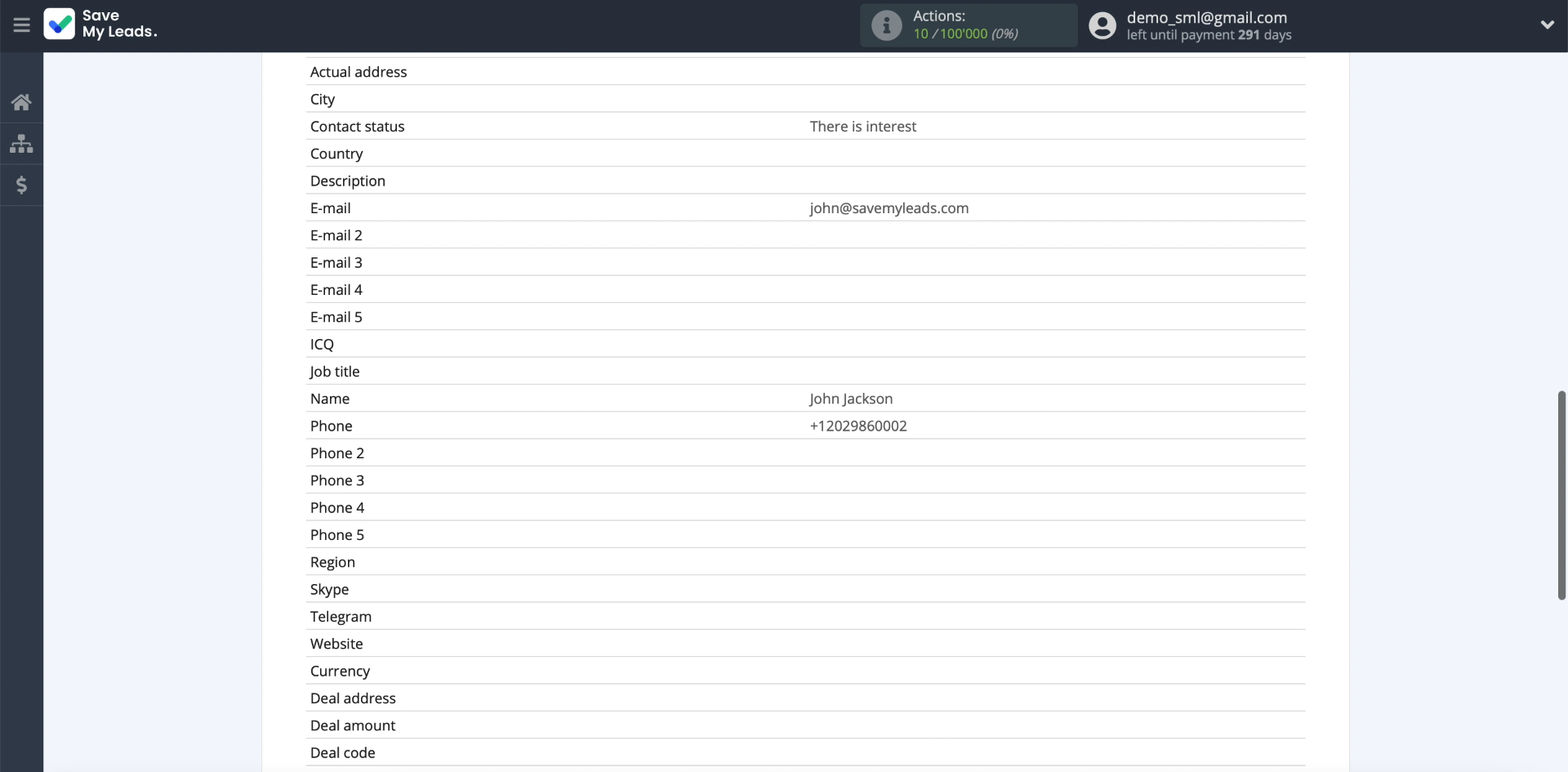
Task: Open billing dollar icon in sidebar
Action: coord(21,185)
